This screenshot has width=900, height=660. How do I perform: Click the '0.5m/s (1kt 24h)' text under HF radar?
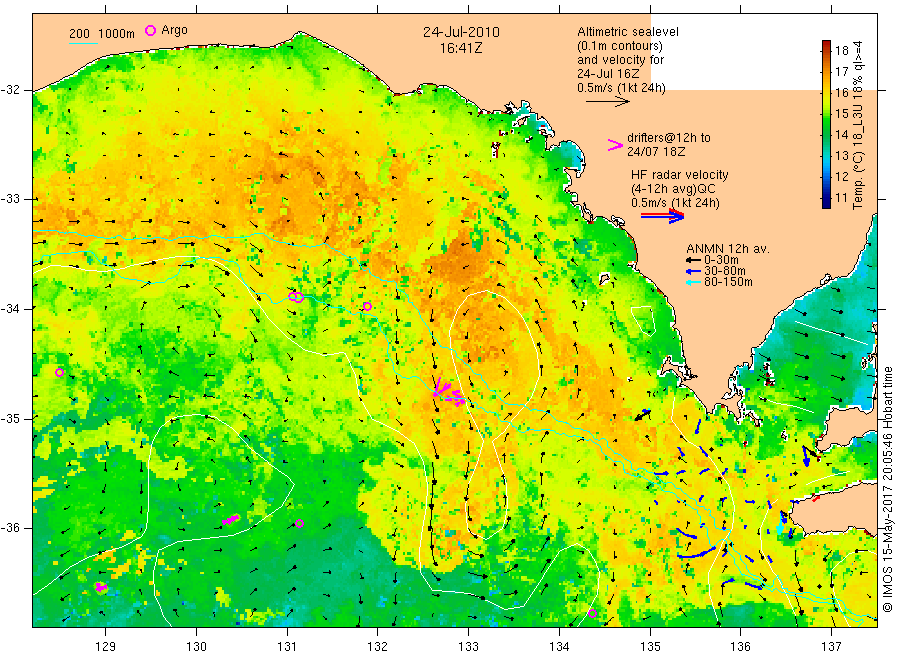pyautogui.click(x=675, y=203)
